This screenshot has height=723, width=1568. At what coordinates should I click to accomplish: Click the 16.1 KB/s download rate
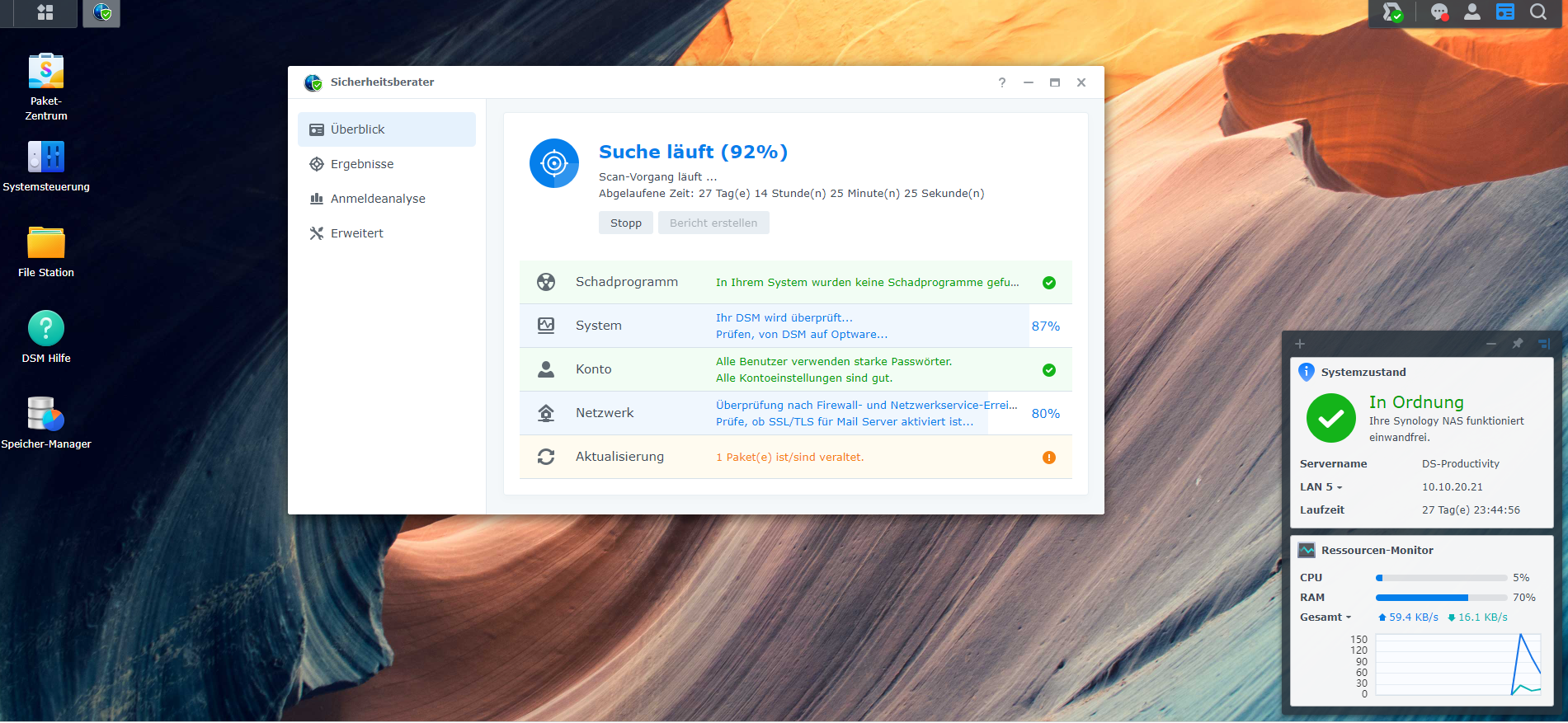click(x=1477, y=617)
